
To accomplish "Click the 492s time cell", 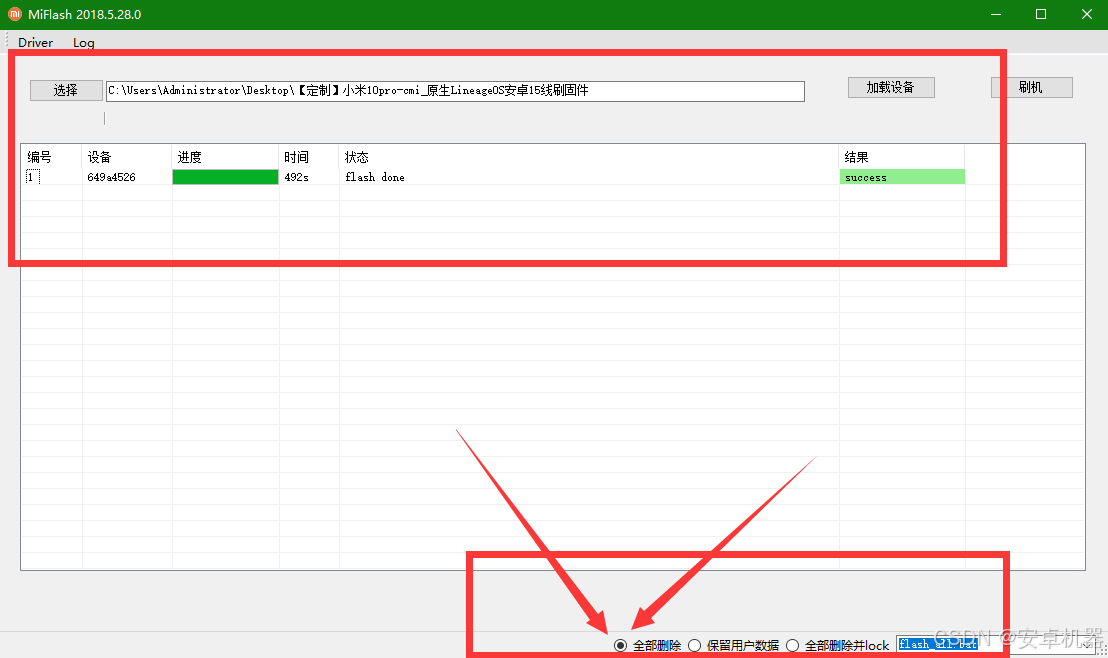I will click(297, 177).
